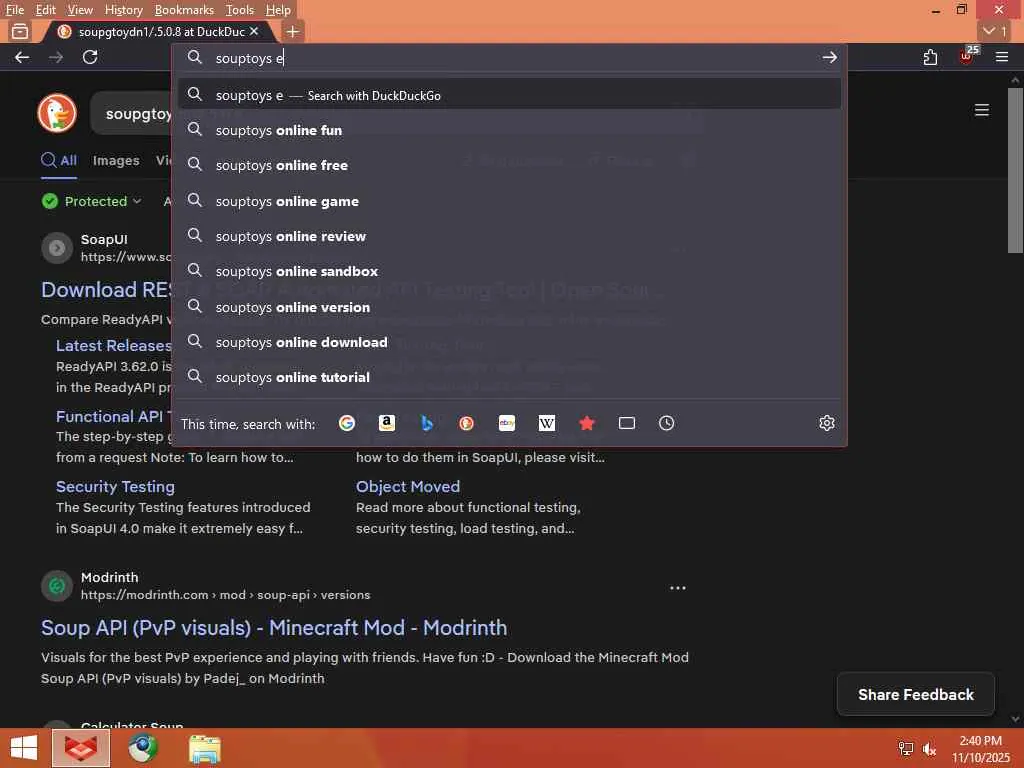The height and width of the screenshot is (768, 1024).
Task: Click the Go arrow in address bar
Action: pos(829,57)
